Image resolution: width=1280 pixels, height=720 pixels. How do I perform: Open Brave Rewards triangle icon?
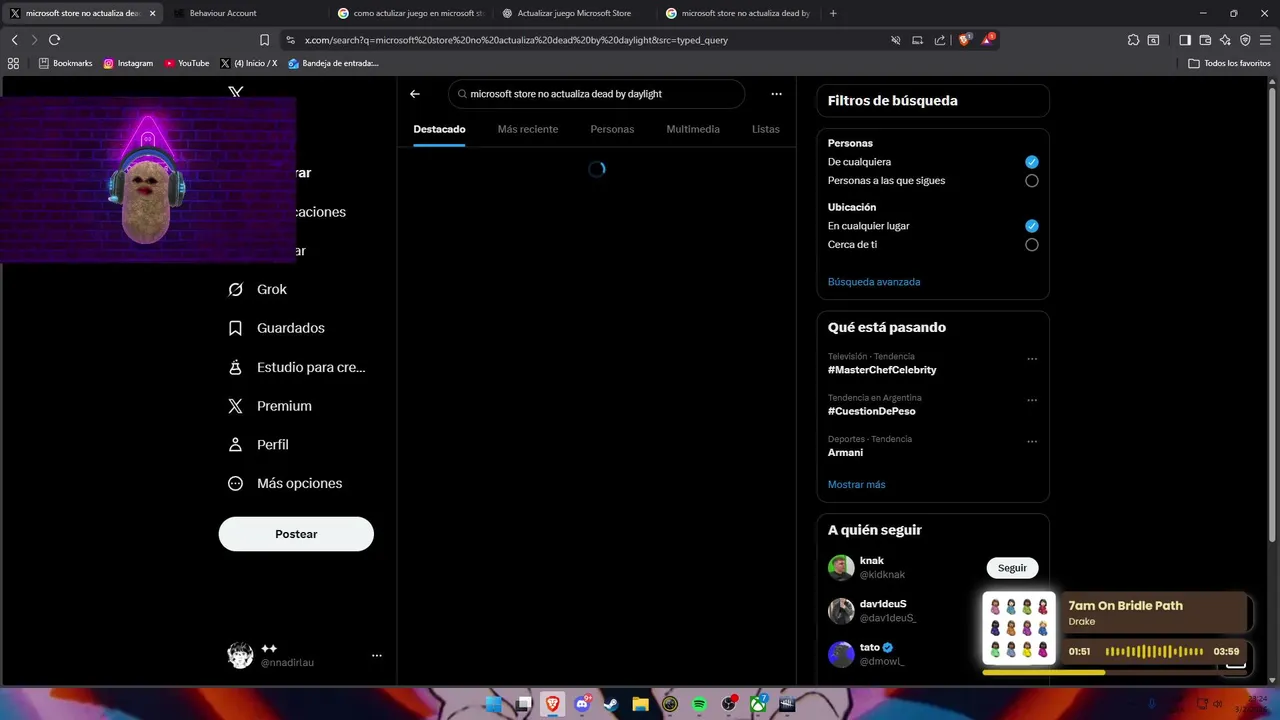pyautogui.click(x=989, y=40)
